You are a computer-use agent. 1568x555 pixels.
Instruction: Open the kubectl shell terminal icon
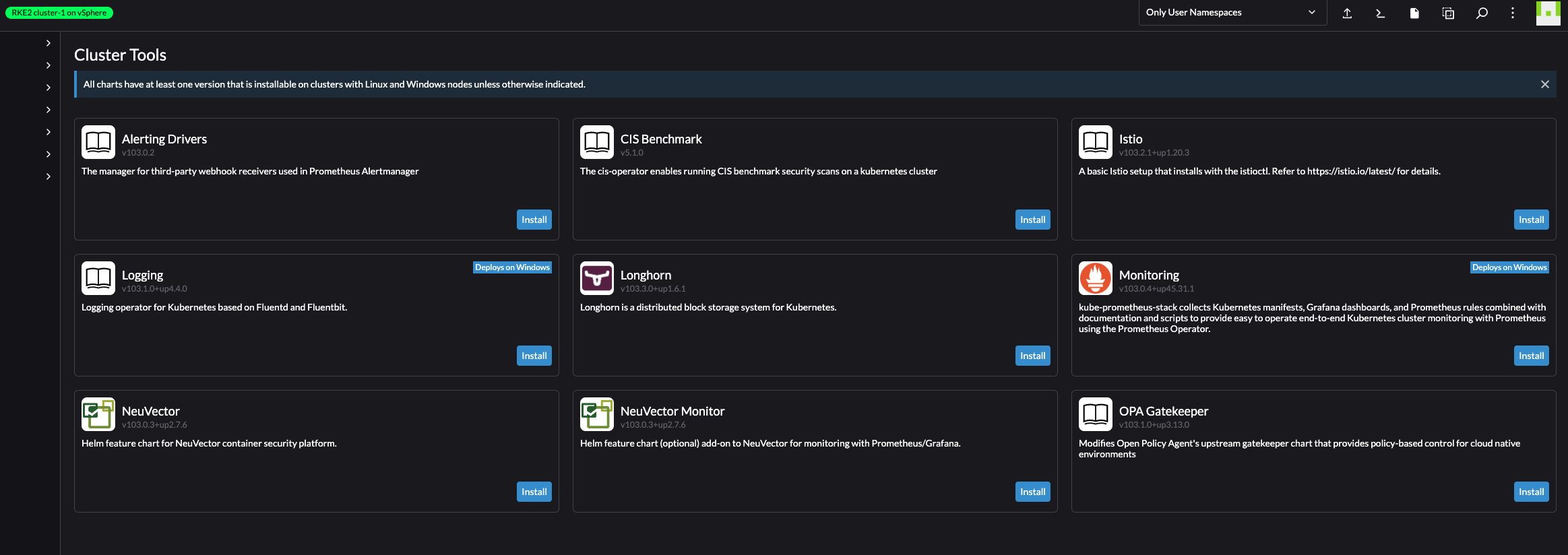click(x=1381, y=13)
